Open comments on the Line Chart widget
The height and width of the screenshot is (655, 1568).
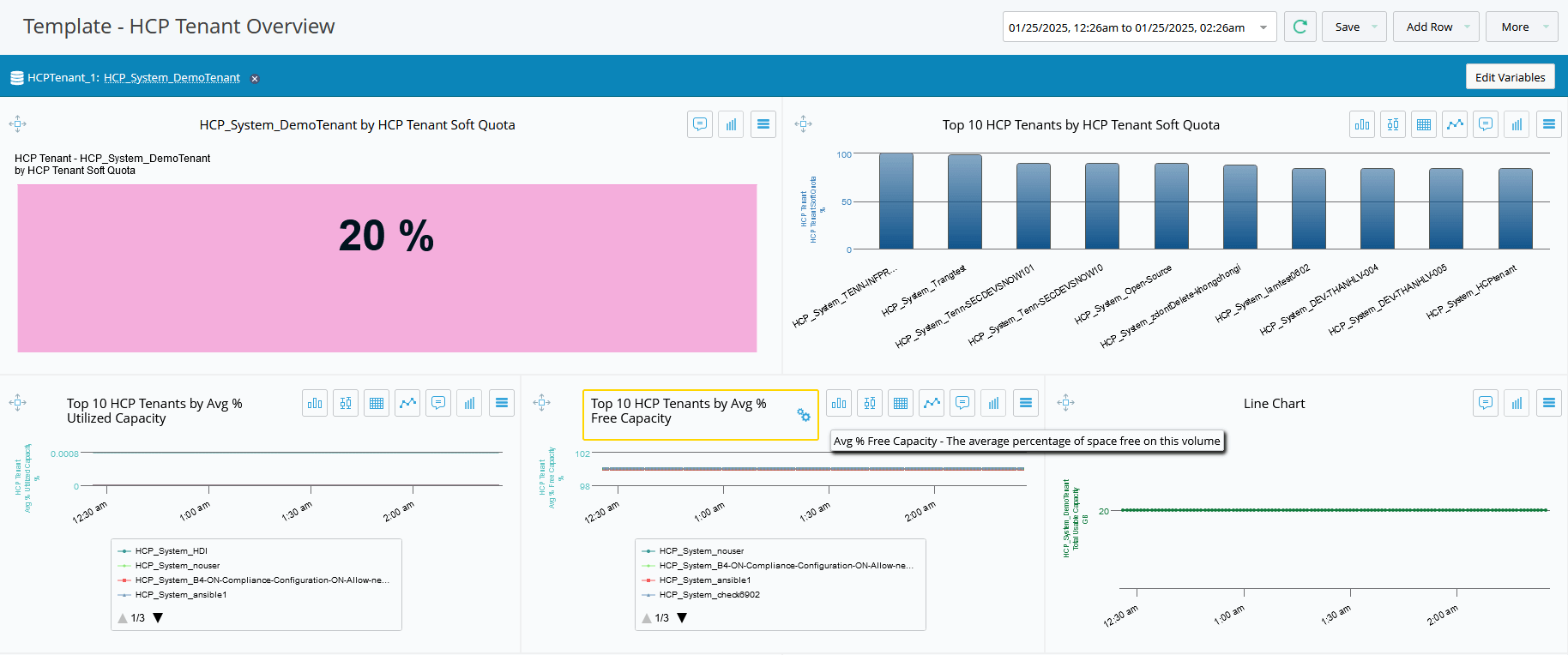pyautogui.click(x=1486, y=403)
